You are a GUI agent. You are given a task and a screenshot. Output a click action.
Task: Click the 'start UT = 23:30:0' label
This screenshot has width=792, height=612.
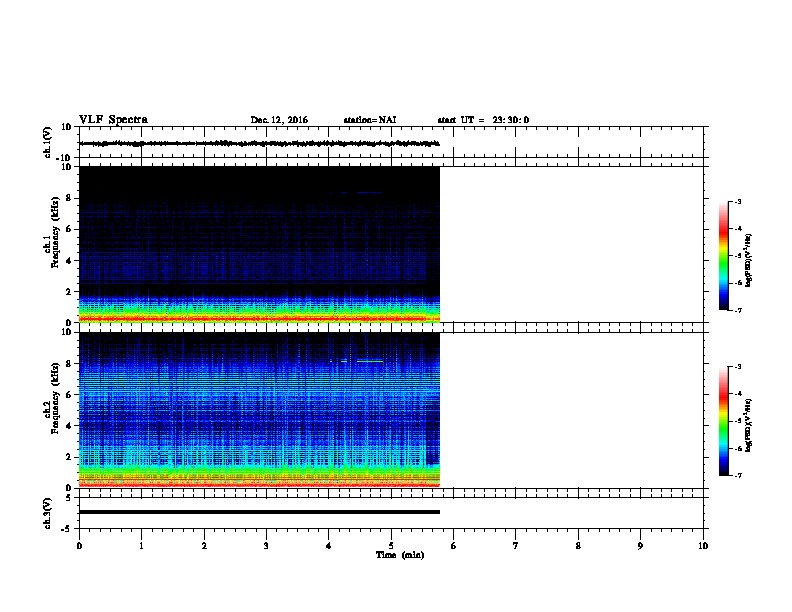click(483, 120)
